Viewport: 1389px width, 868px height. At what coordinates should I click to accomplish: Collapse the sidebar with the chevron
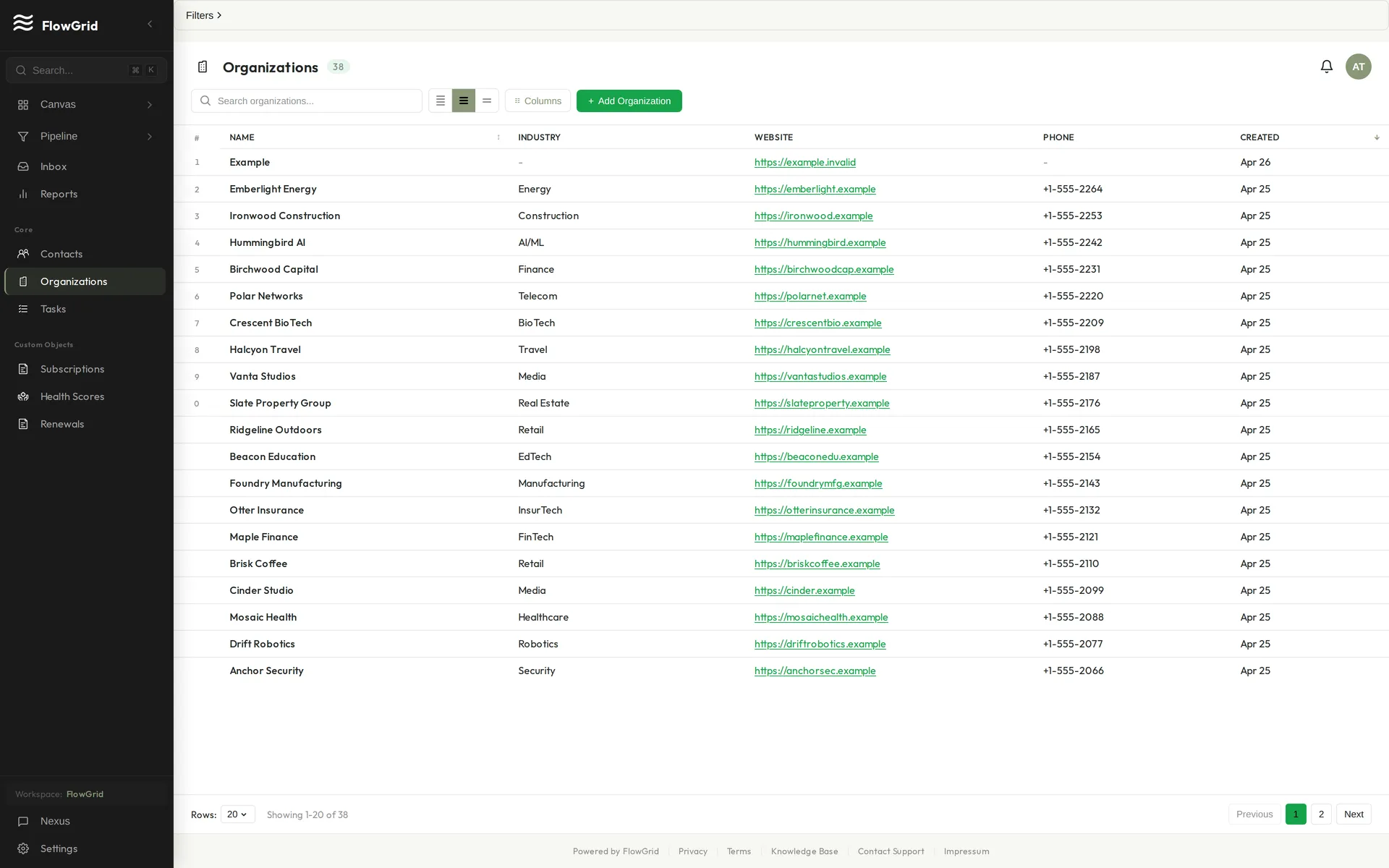pos(150,24)
